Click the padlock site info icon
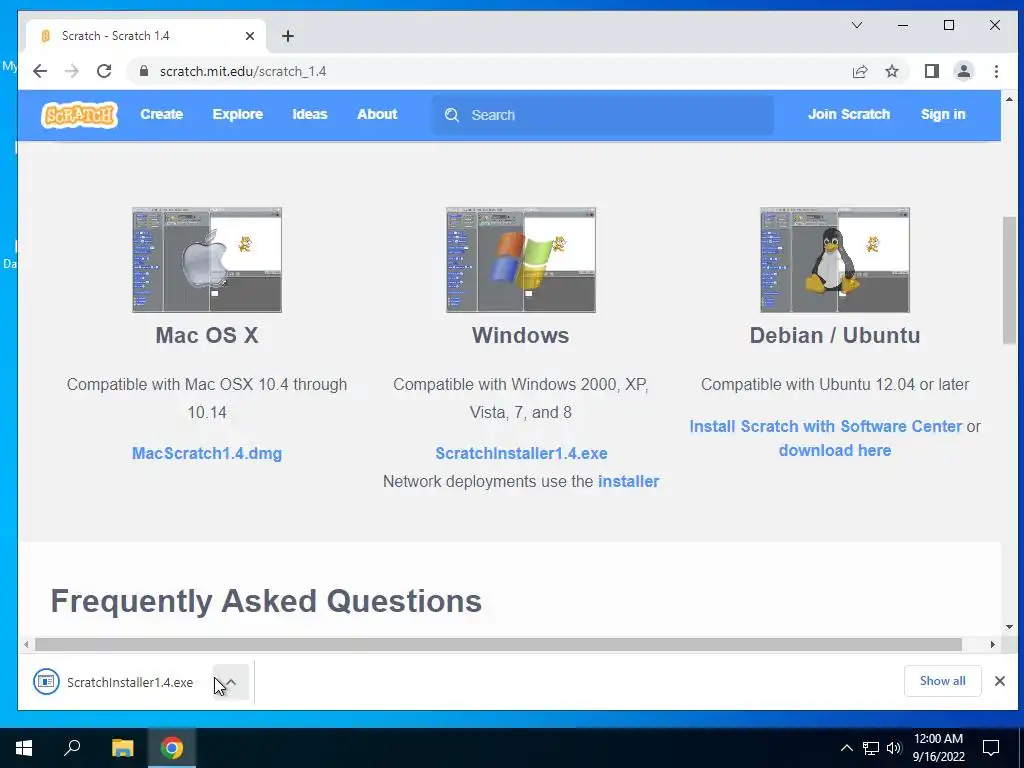 click(x=144, y=71)
